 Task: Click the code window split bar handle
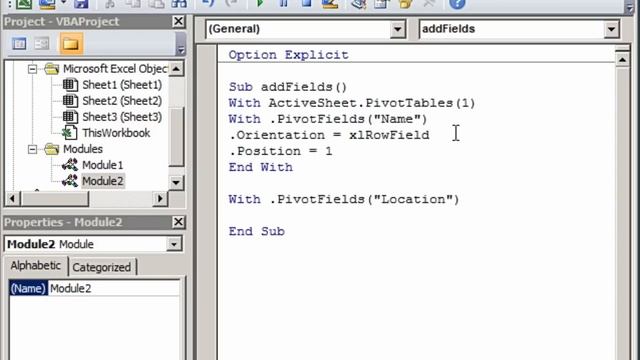(x=622, y=49)
